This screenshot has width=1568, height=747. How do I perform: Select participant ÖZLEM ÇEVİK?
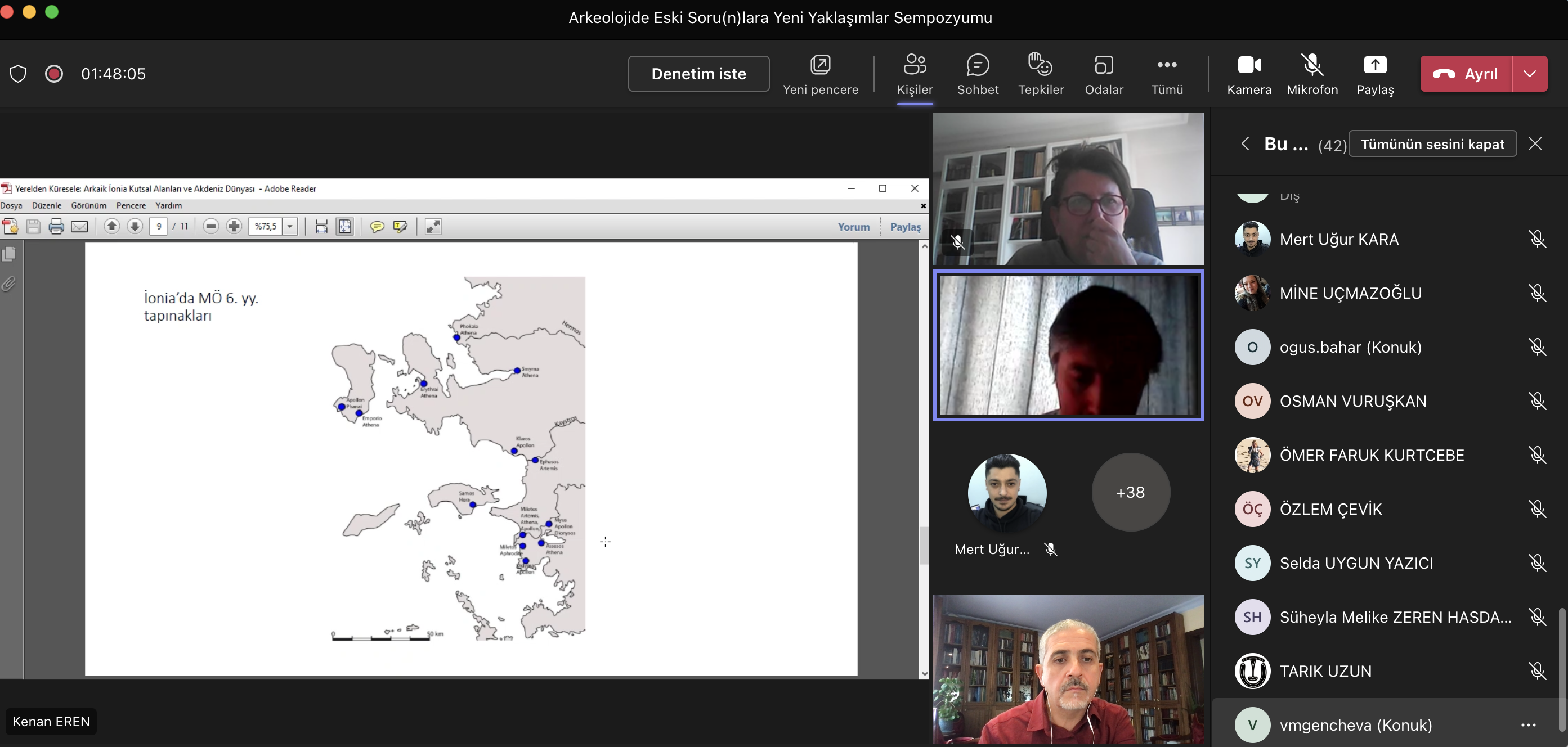1385,509
